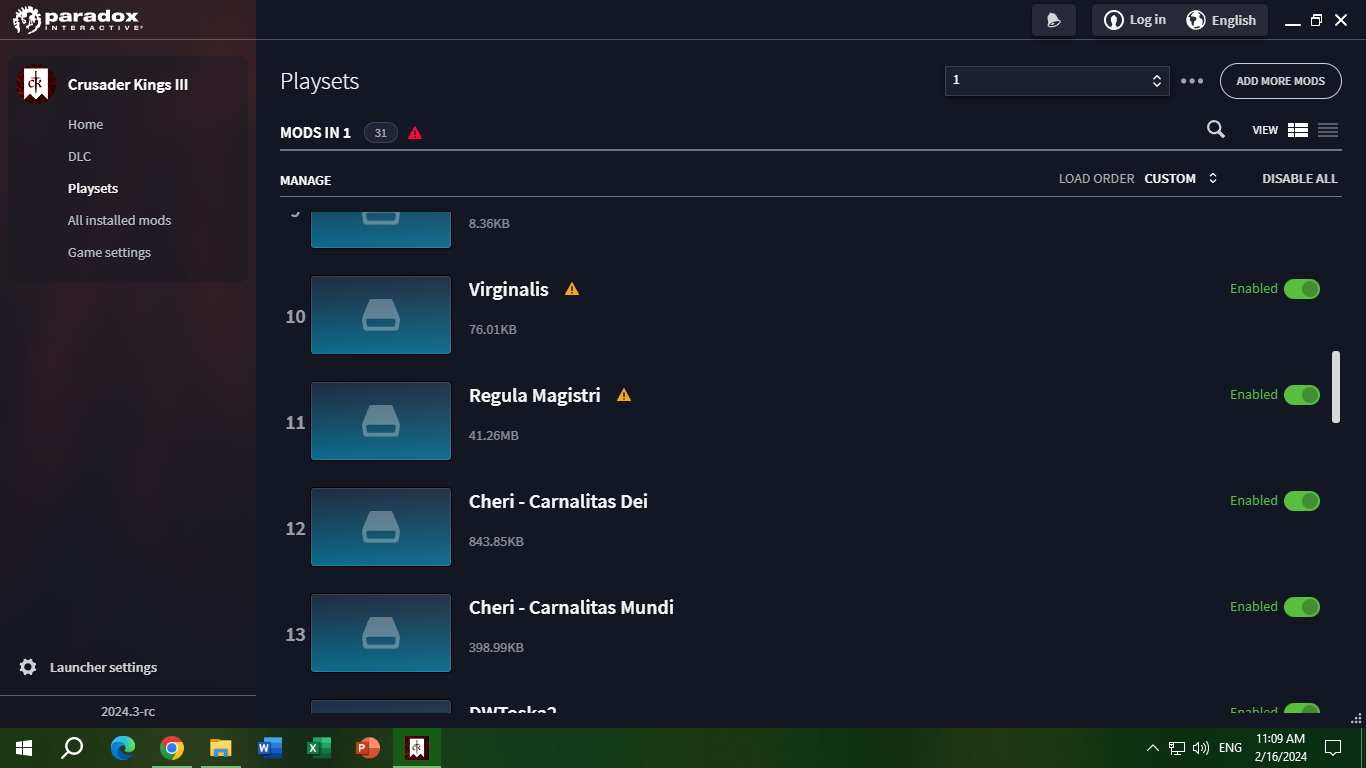The height and width of the screenshot is (768, 1366).
Task: Click the Crusader Kings launcher taskbar icon
Action: tap(417, 748)
